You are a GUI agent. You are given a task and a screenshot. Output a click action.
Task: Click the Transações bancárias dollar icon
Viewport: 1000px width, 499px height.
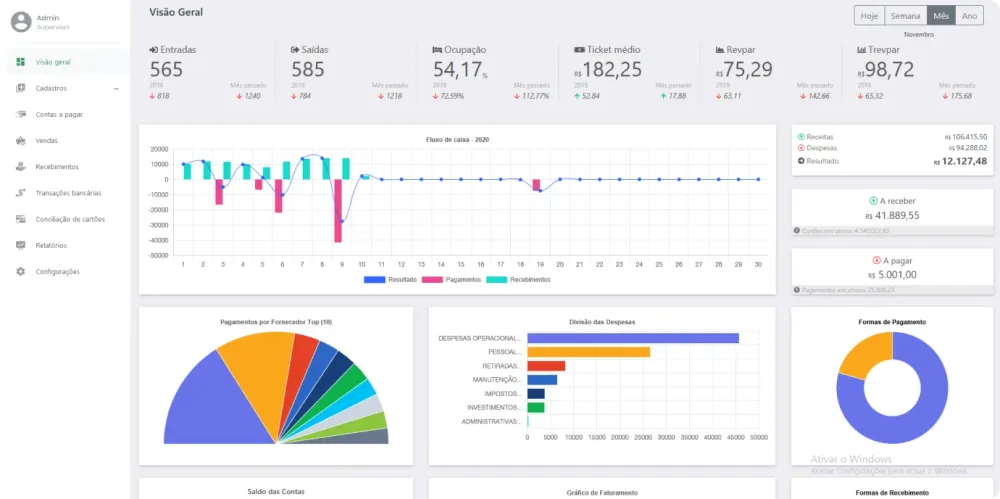click(21, 193)
